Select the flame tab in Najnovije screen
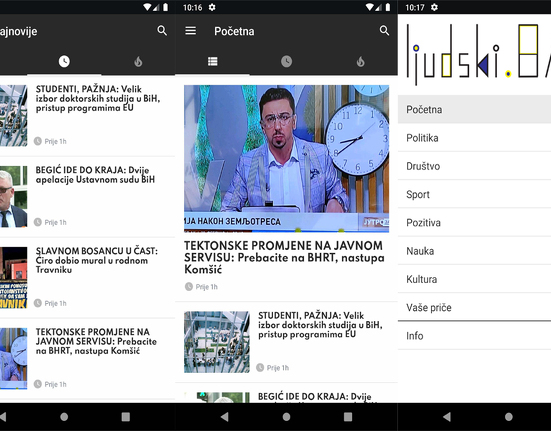 coord(138,61)
